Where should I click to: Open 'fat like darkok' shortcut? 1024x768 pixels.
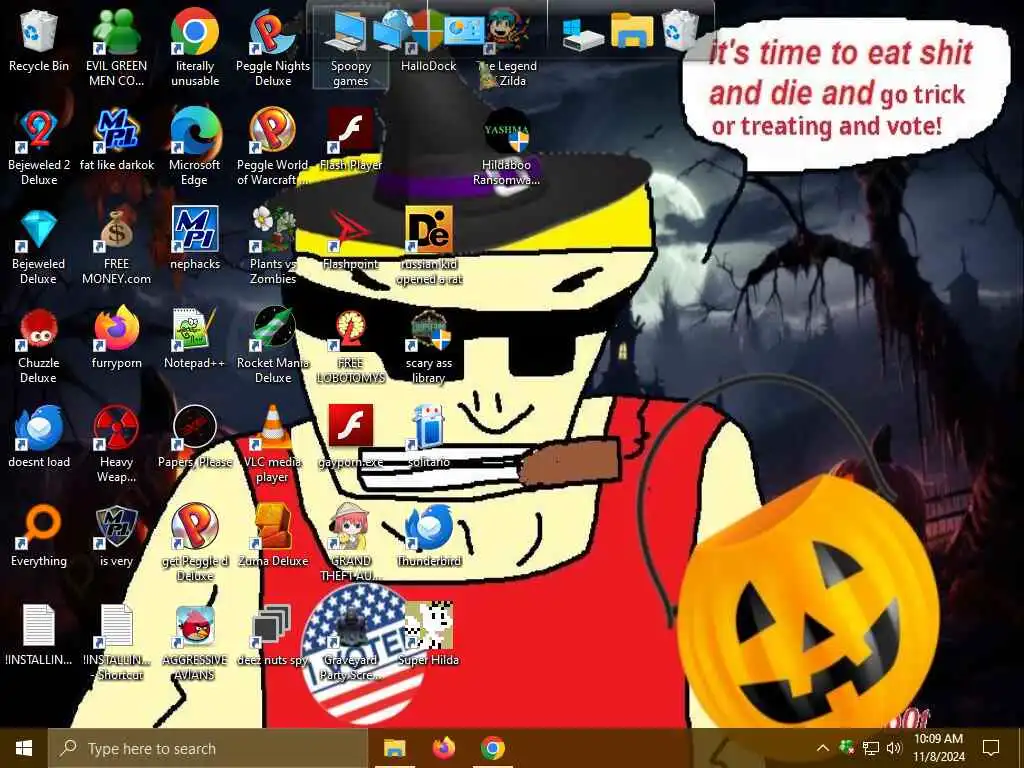tap(117, 140)
